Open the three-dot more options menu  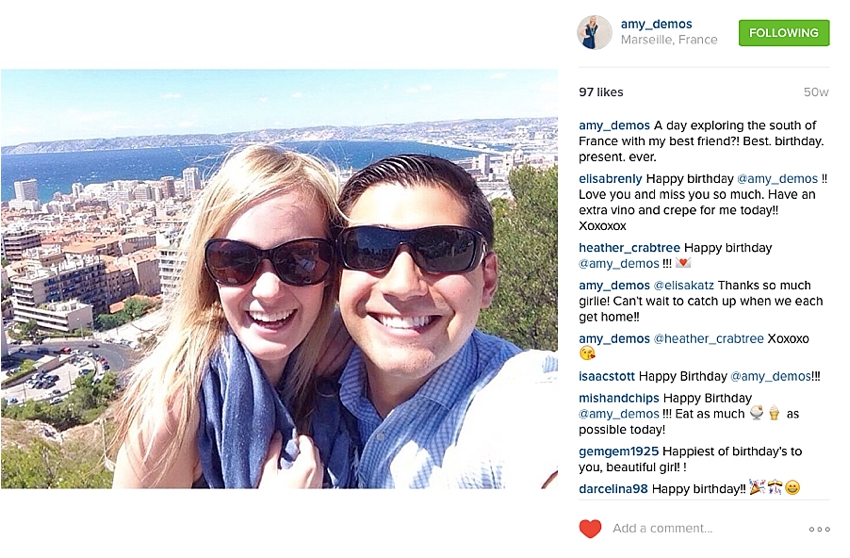[x=819, y=529]
